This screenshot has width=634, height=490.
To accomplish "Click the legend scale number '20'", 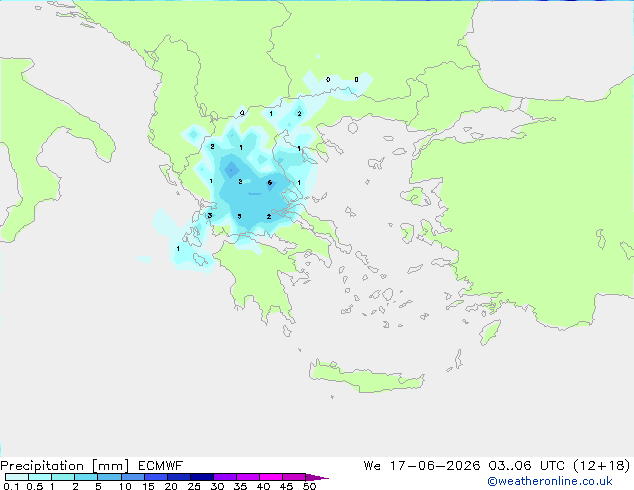I will [171, 486].
